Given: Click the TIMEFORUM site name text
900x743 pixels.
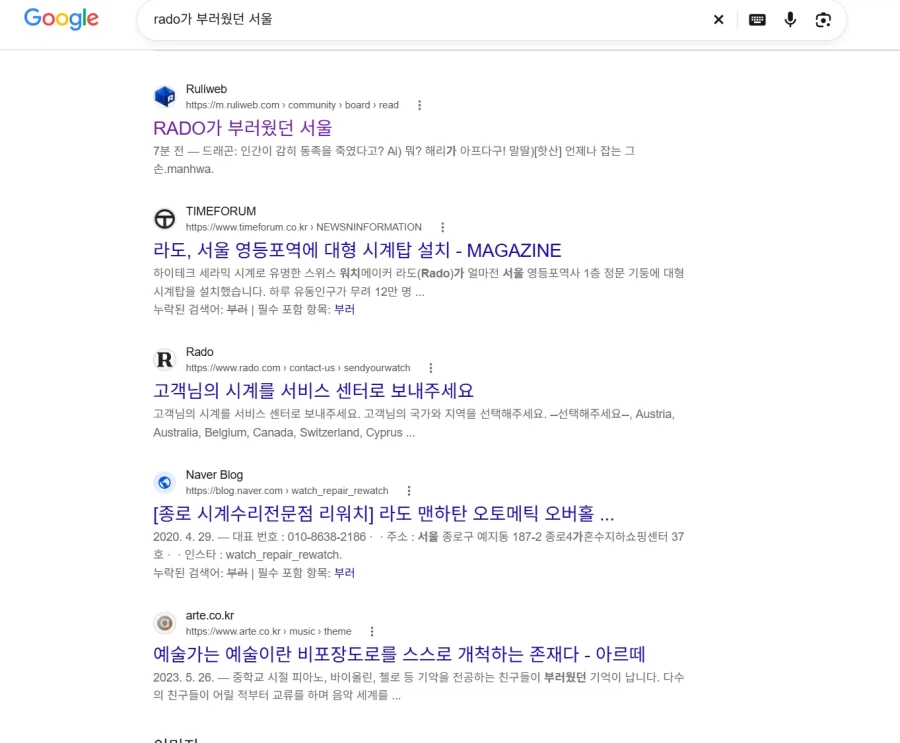Looking at the screenshot, I should [x=221, y=211].
